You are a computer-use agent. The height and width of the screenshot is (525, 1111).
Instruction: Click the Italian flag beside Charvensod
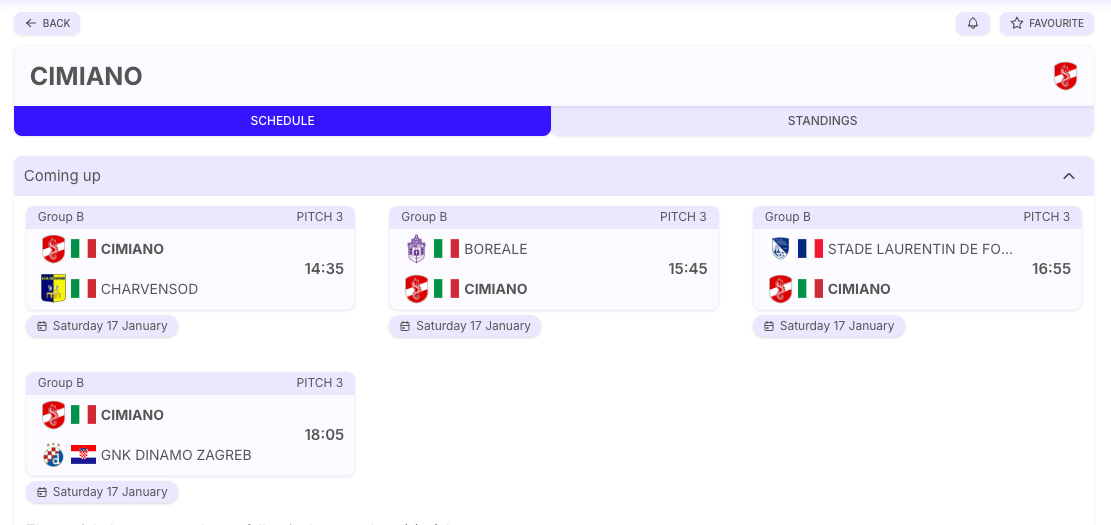[x=83, y=289]
